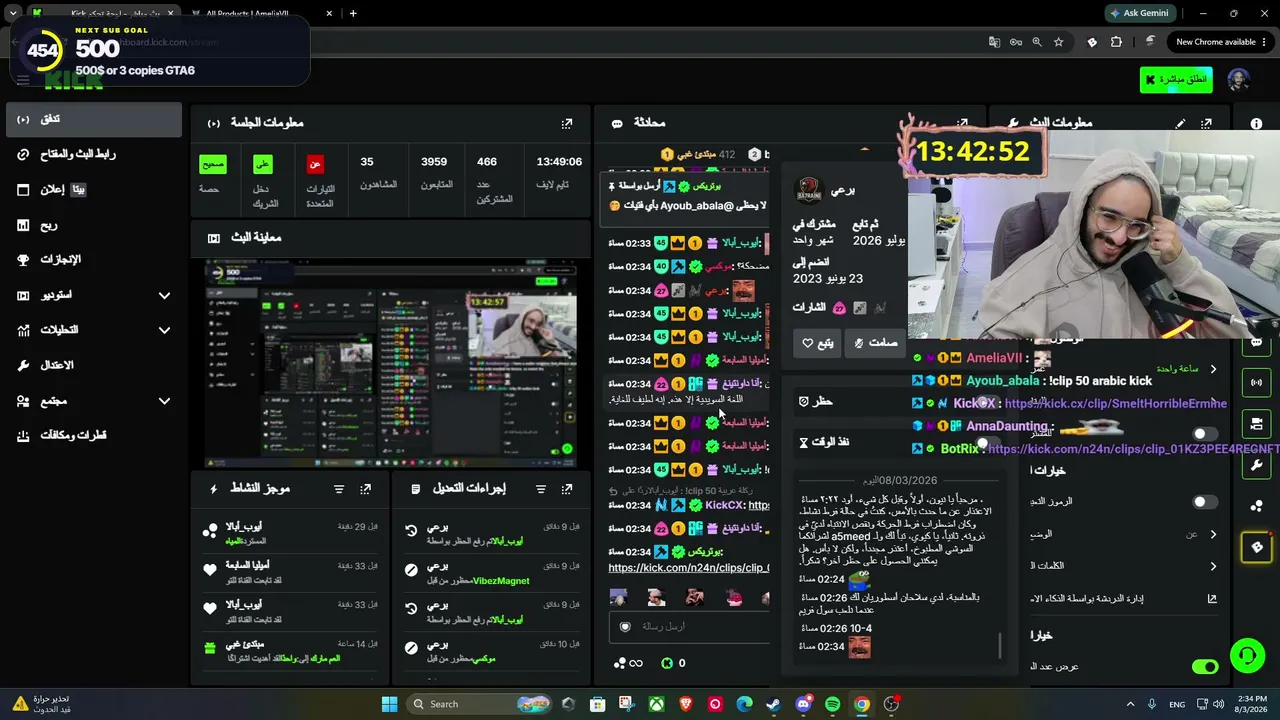Toggle the switch just above the خيارات heading
Screen dimensions: 1280x720
1205,434
